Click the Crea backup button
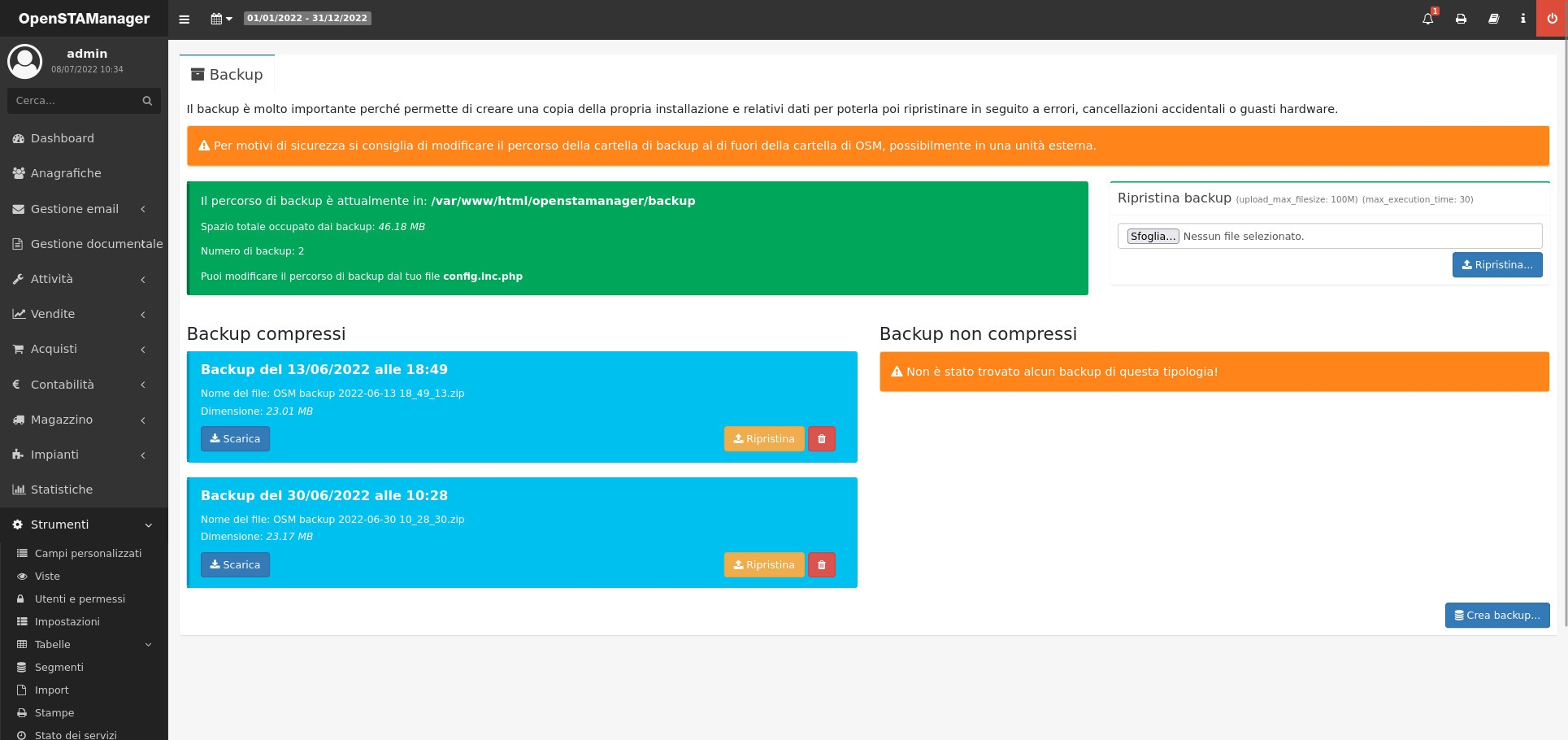 tap(1496, 616)
